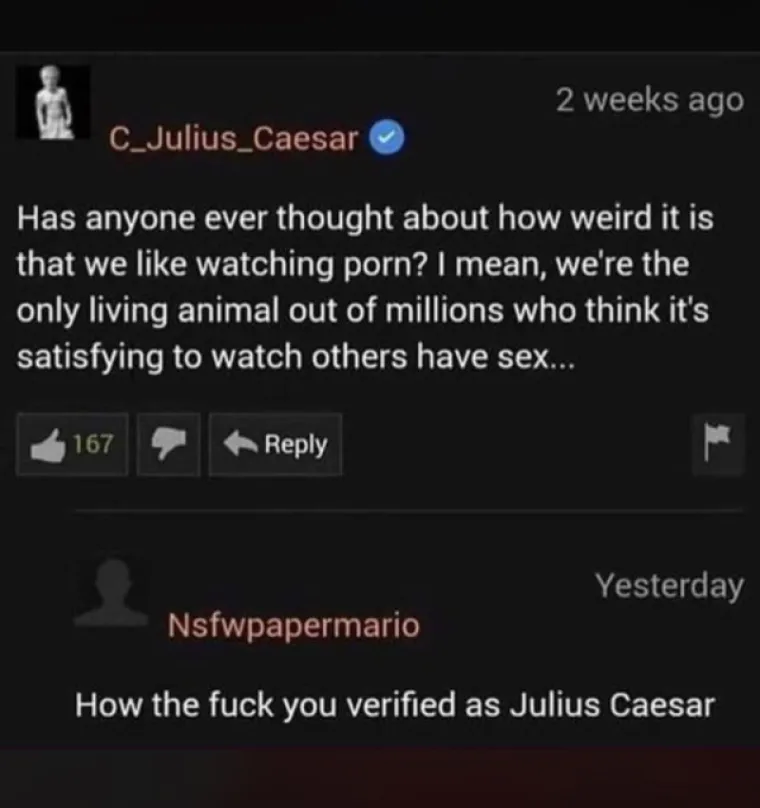This screenshot has height=808, width=760.
Task: Click the Reply button label
Action: click(296, 445)
